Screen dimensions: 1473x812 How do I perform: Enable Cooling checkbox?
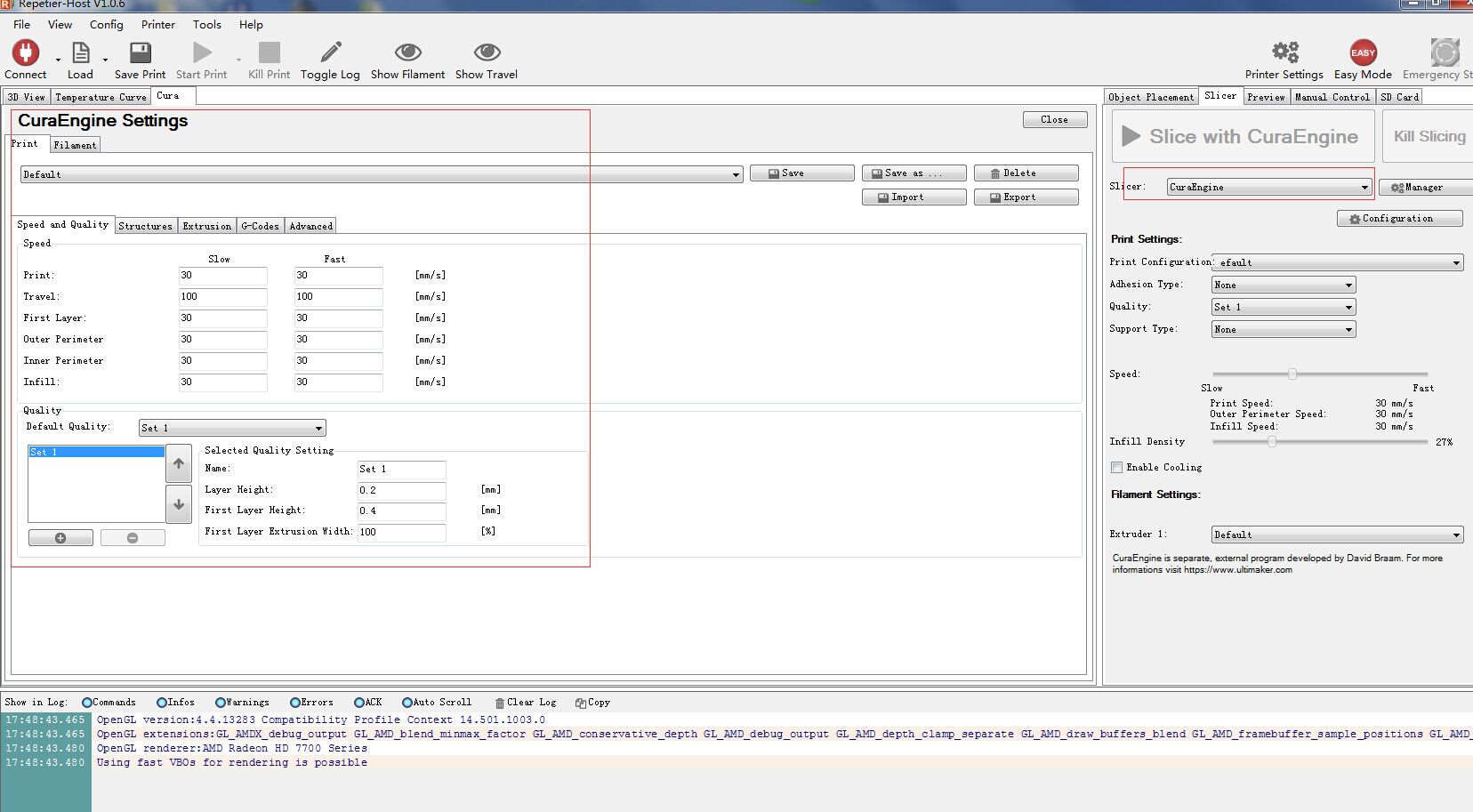1116,467
